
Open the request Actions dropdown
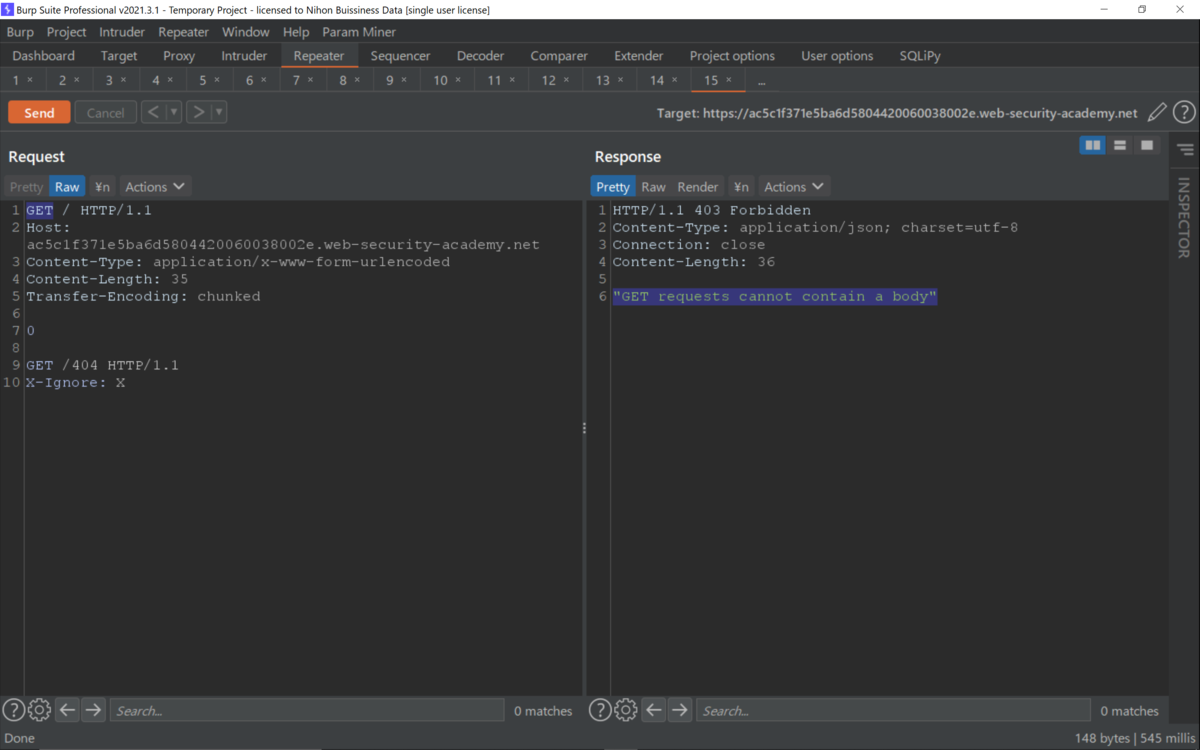pos(155,187)
